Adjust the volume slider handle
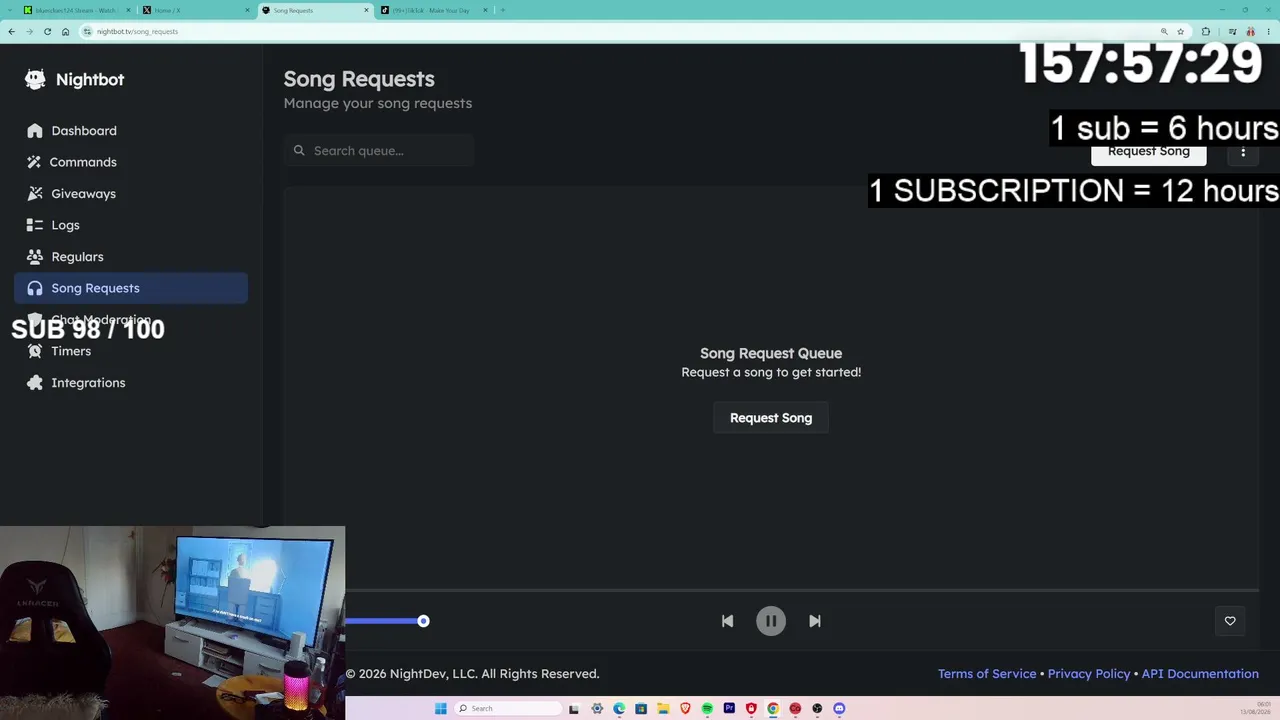 coord(423,621)
